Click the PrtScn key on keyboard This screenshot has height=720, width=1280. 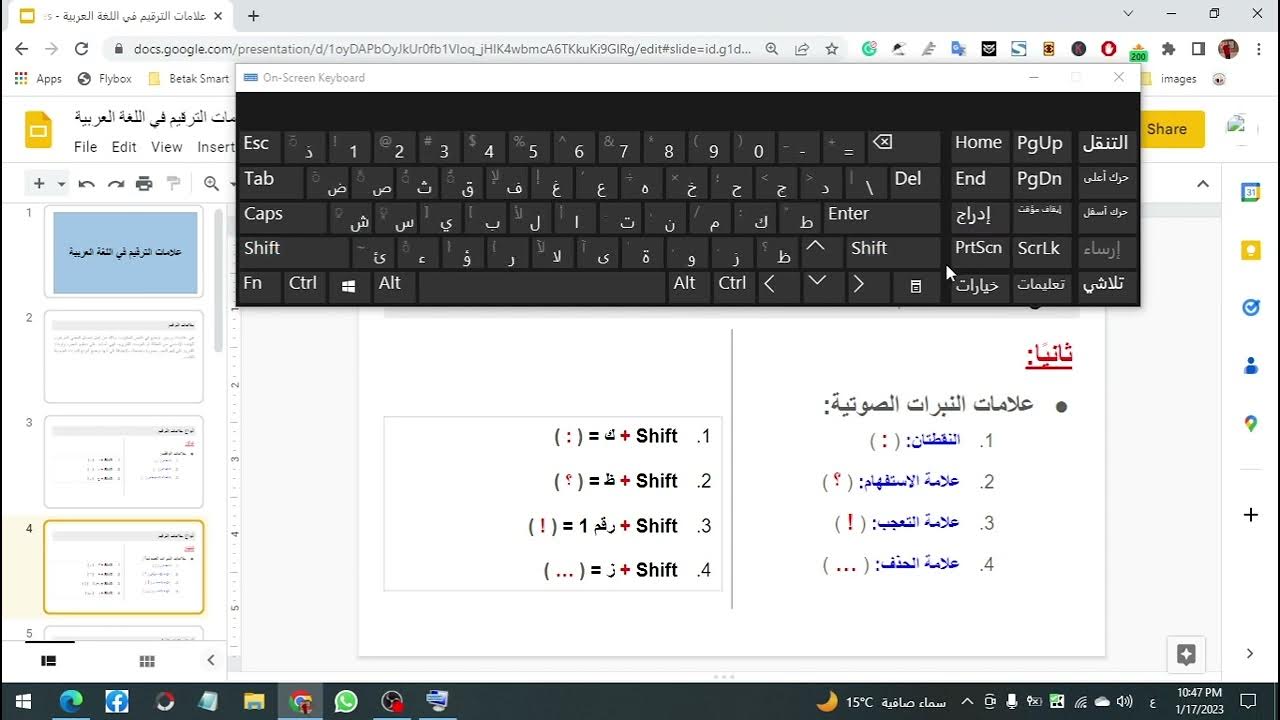tap(979, 251)
